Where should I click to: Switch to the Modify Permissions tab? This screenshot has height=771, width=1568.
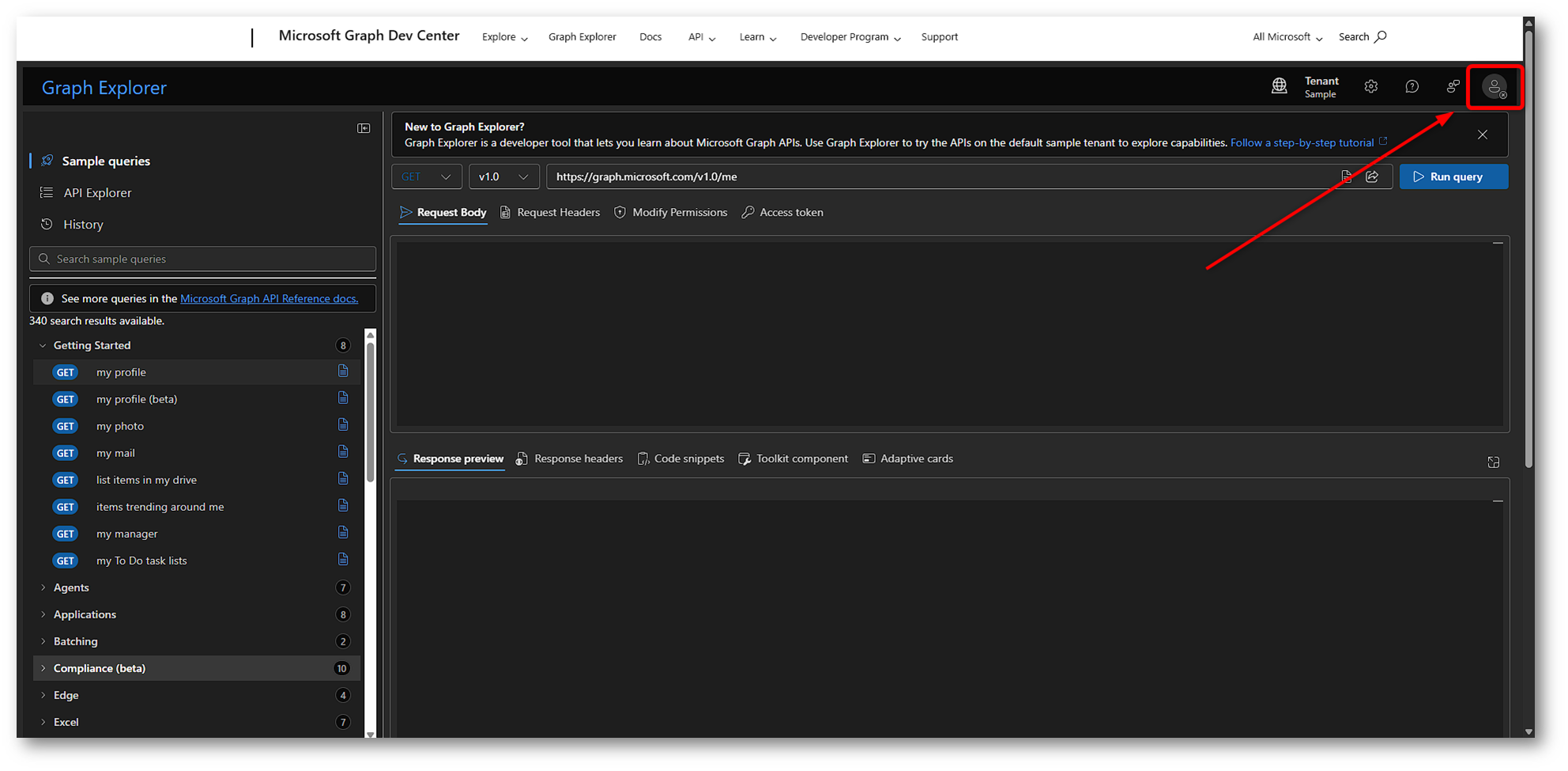coord(671,212)
